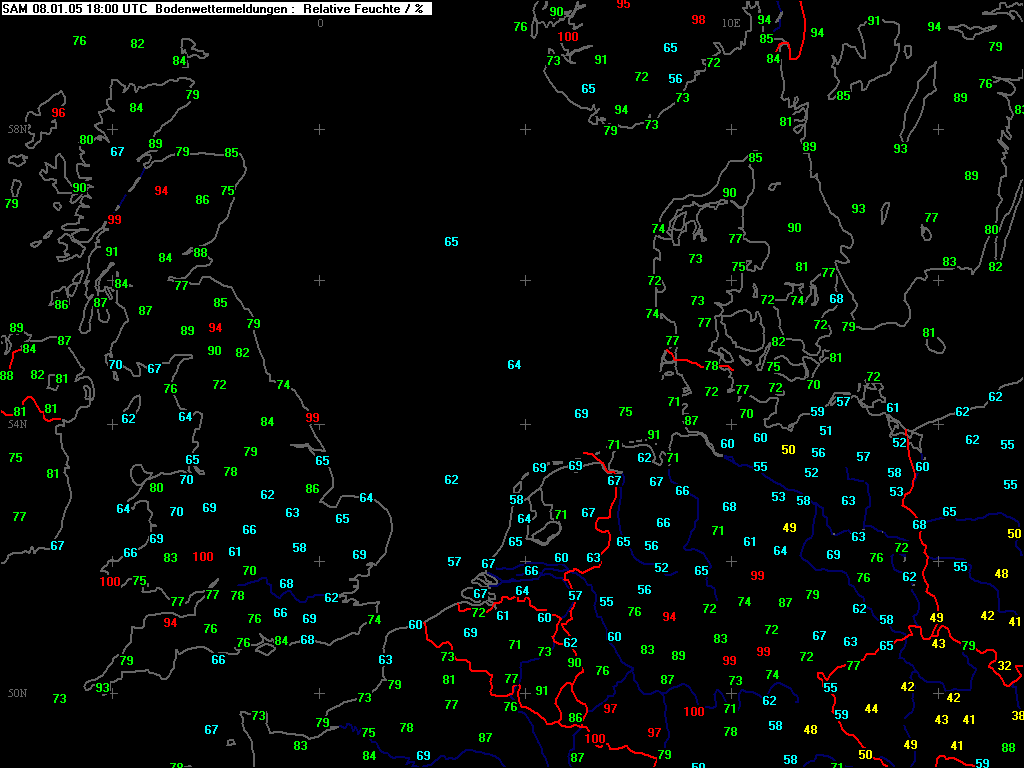Pick the red 96 reading in northwest Scotland
The image size is (1024, 768).
[x=58, y=112]
